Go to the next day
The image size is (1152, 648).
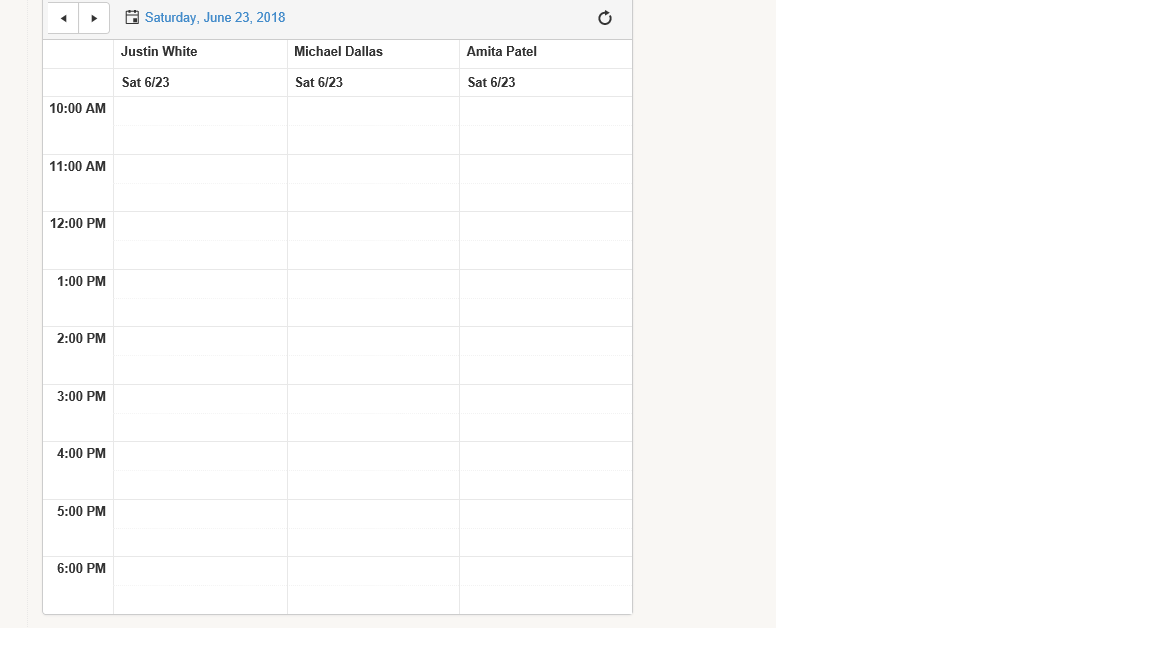click(94, 18)
